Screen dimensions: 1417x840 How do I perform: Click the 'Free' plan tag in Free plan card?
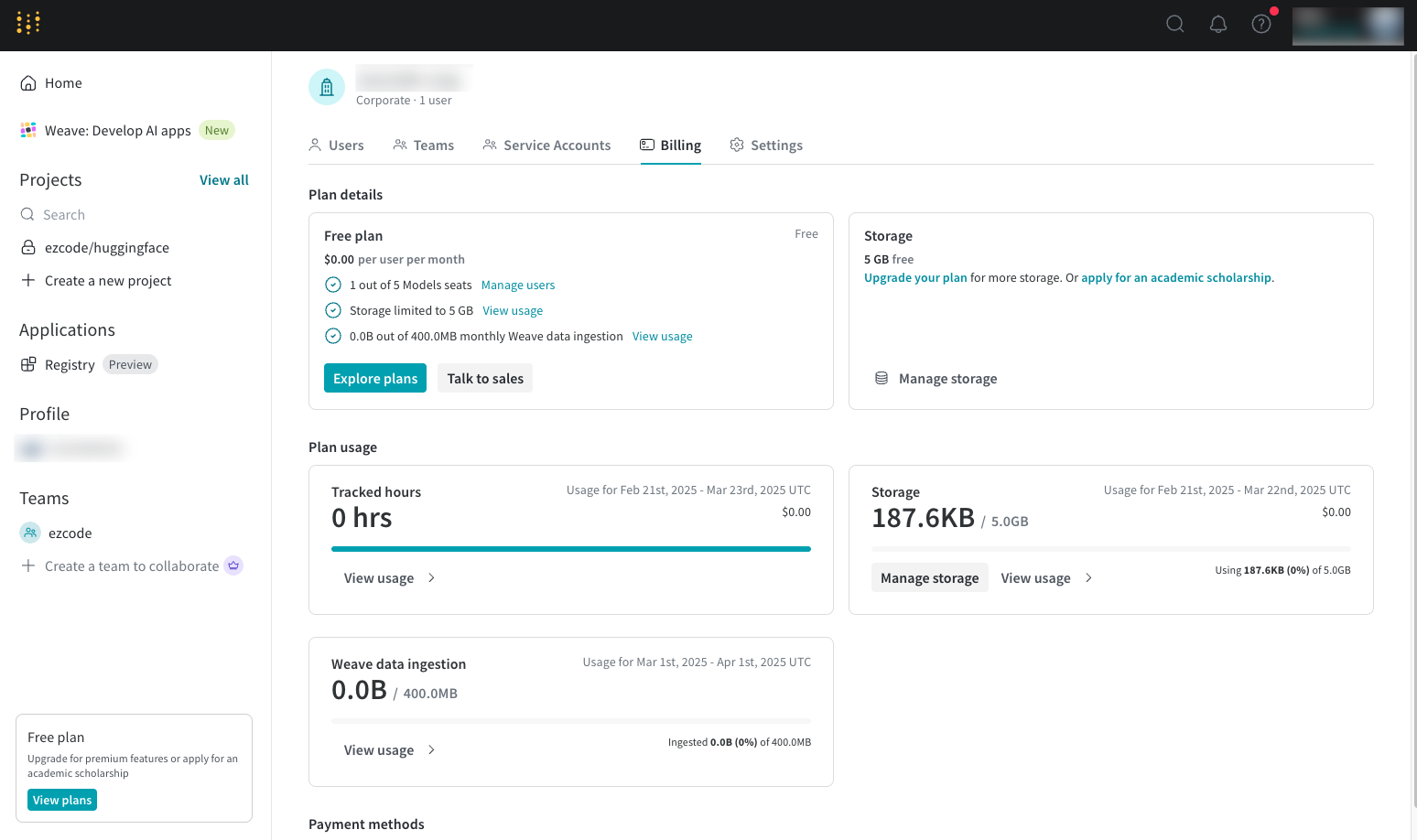[806, 234]
